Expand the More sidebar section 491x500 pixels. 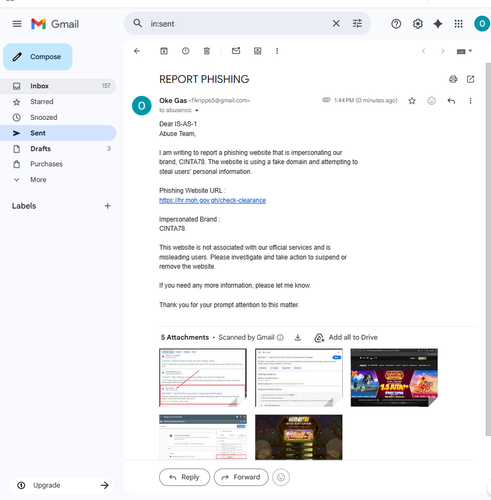(x=58, y=180)
